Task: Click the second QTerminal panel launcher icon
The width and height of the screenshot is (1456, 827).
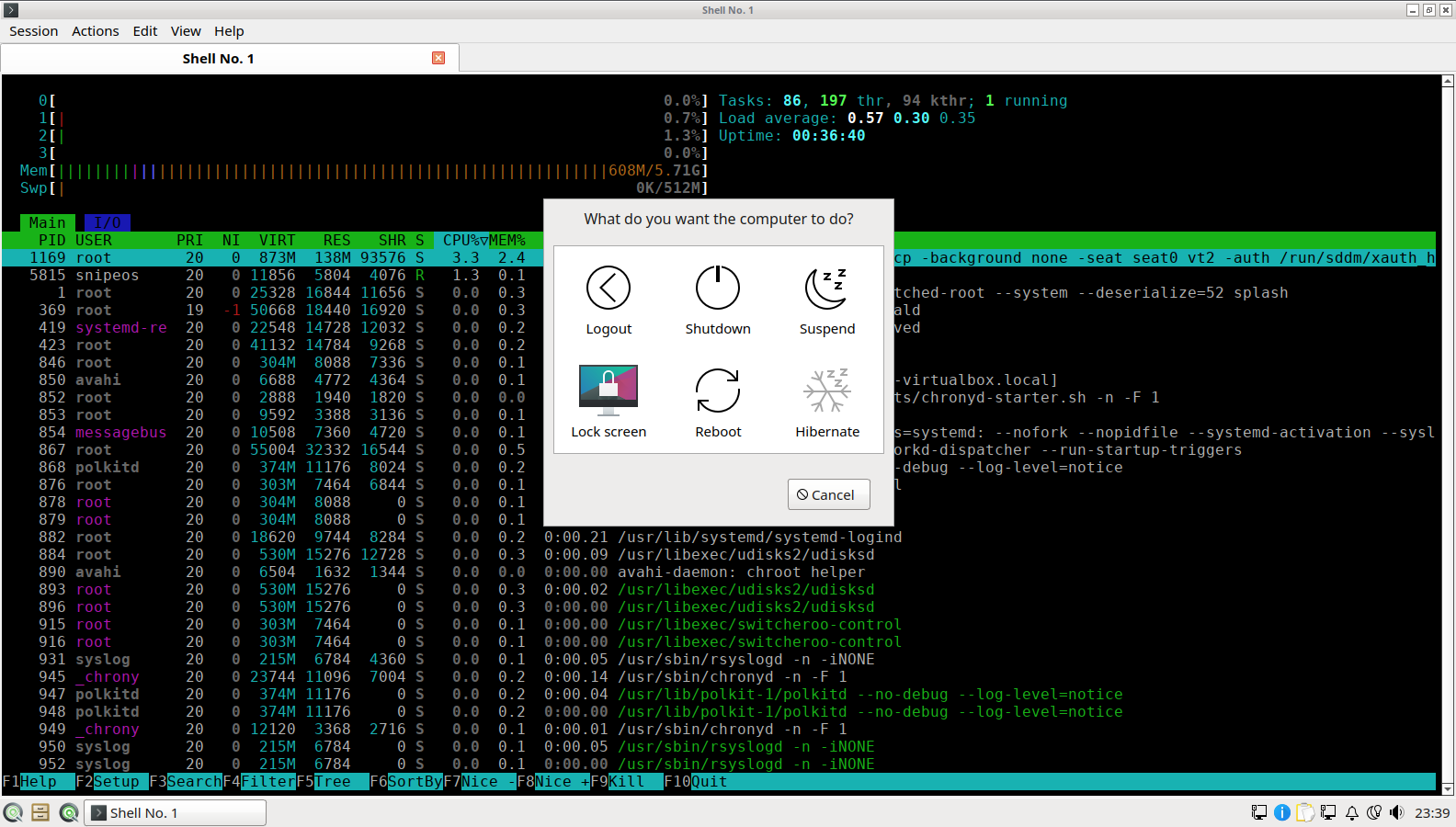Action: (x=69, y=812)
